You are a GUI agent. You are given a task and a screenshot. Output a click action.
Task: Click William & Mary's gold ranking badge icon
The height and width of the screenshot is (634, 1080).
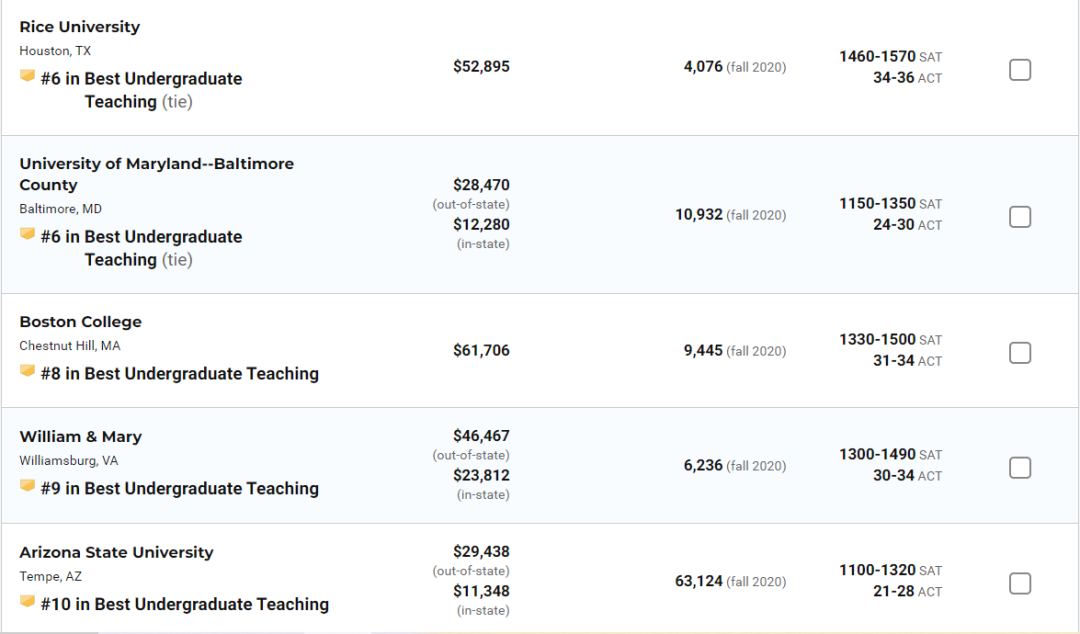28,487
